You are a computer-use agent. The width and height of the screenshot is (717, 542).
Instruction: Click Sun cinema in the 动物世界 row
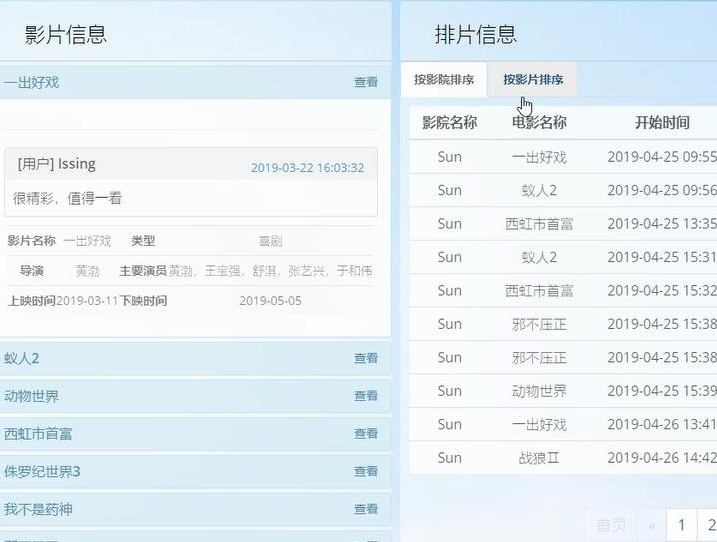point(449,391)
